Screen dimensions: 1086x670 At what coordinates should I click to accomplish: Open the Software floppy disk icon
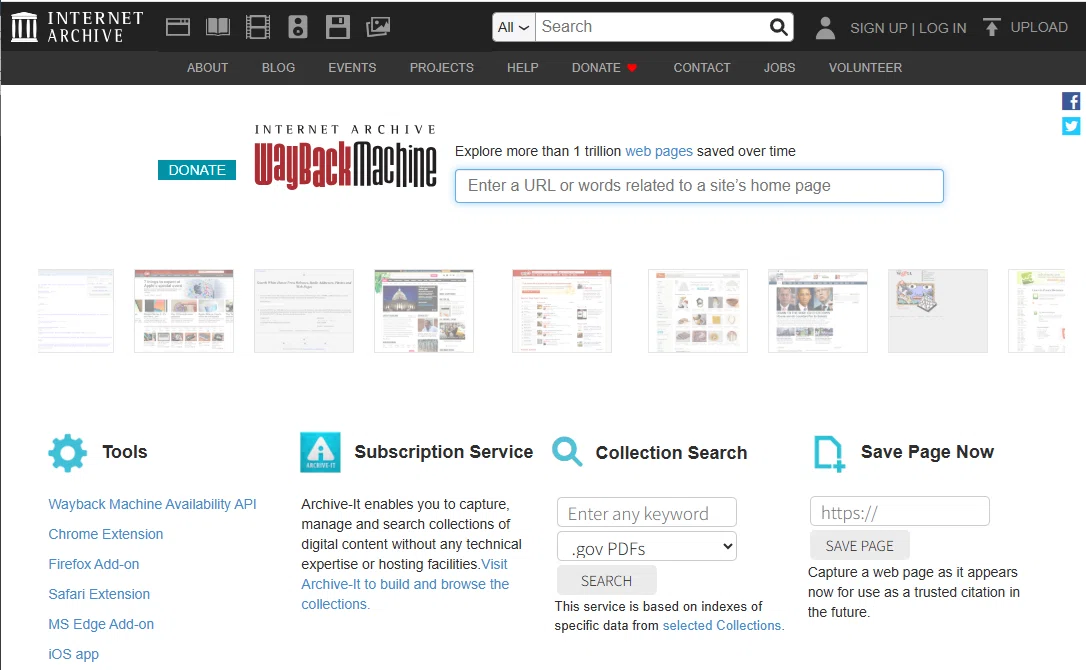coord(338,27)
